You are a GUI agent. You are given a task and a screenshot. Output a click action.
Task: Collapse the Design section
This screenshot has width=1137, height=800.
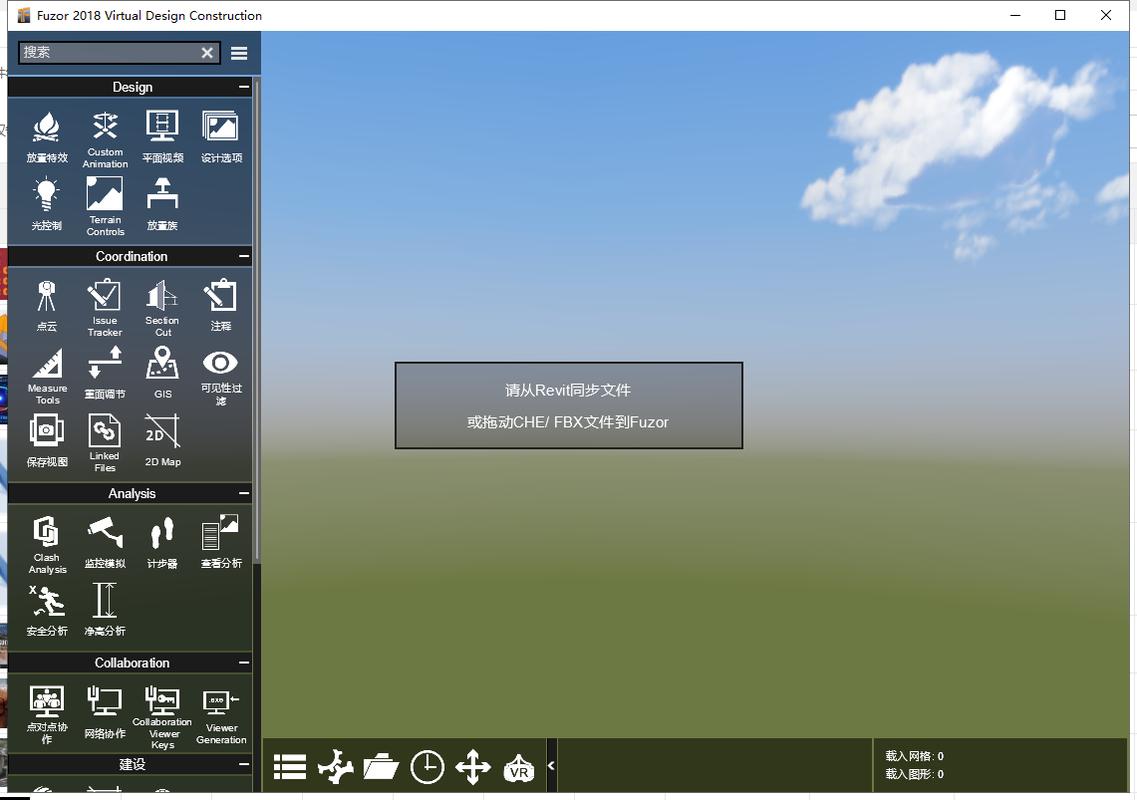coord(244,87)
